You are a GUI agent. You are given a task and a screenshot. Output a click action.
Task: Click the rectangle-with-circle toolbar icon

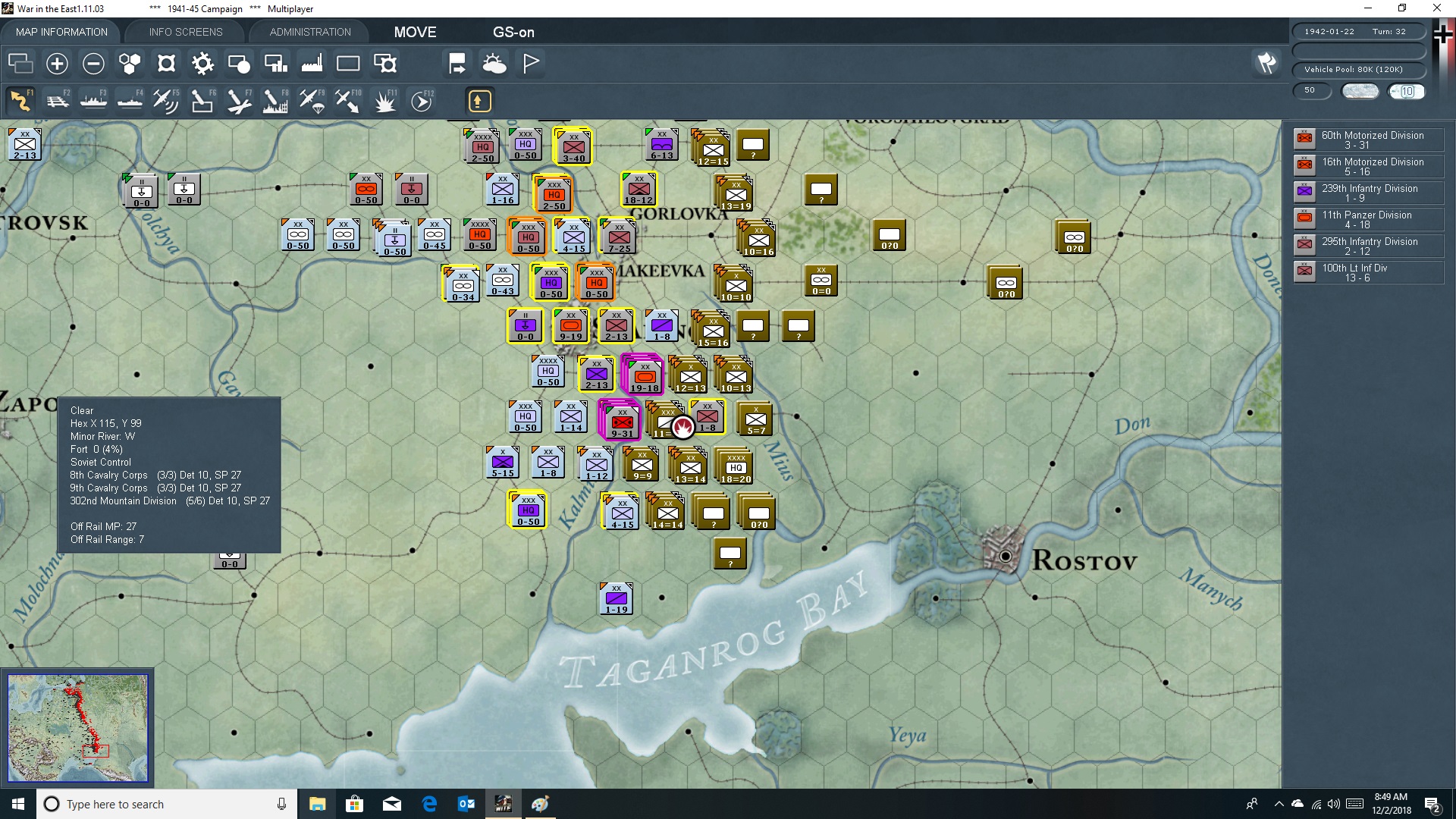239,64
